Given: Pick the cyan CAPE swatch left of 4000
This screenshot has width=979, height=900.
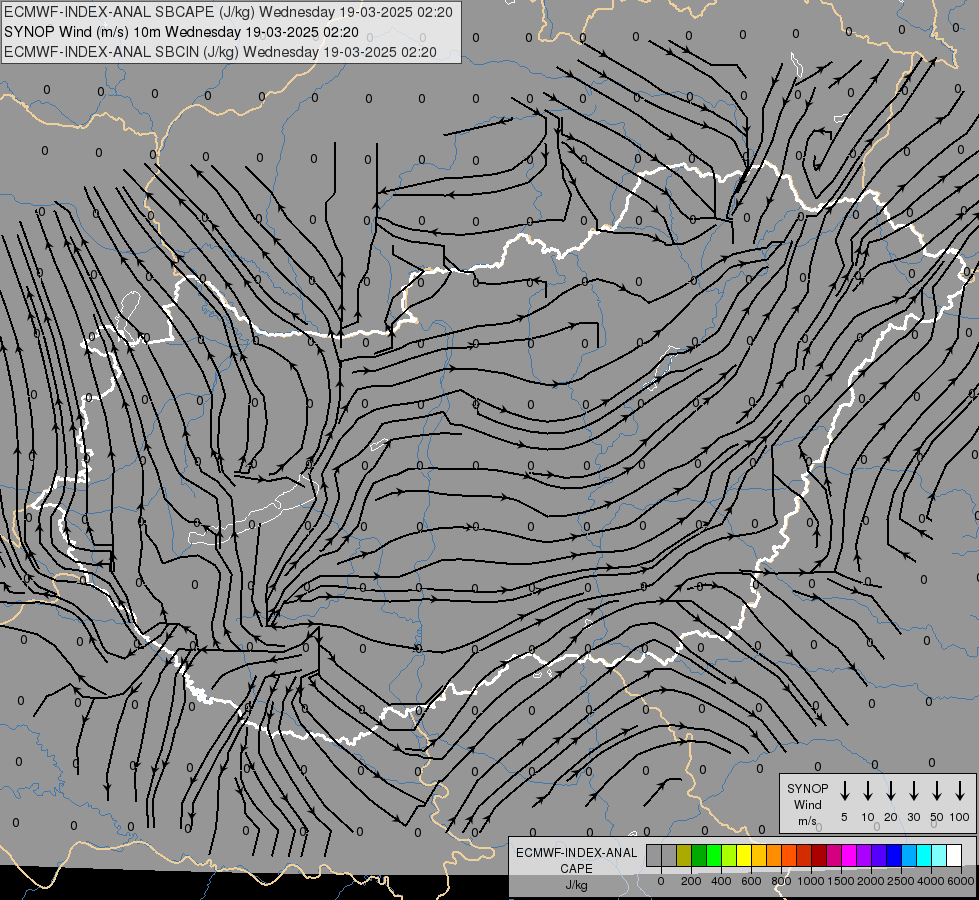Looking at the screenshot, I should pos(924,855).
